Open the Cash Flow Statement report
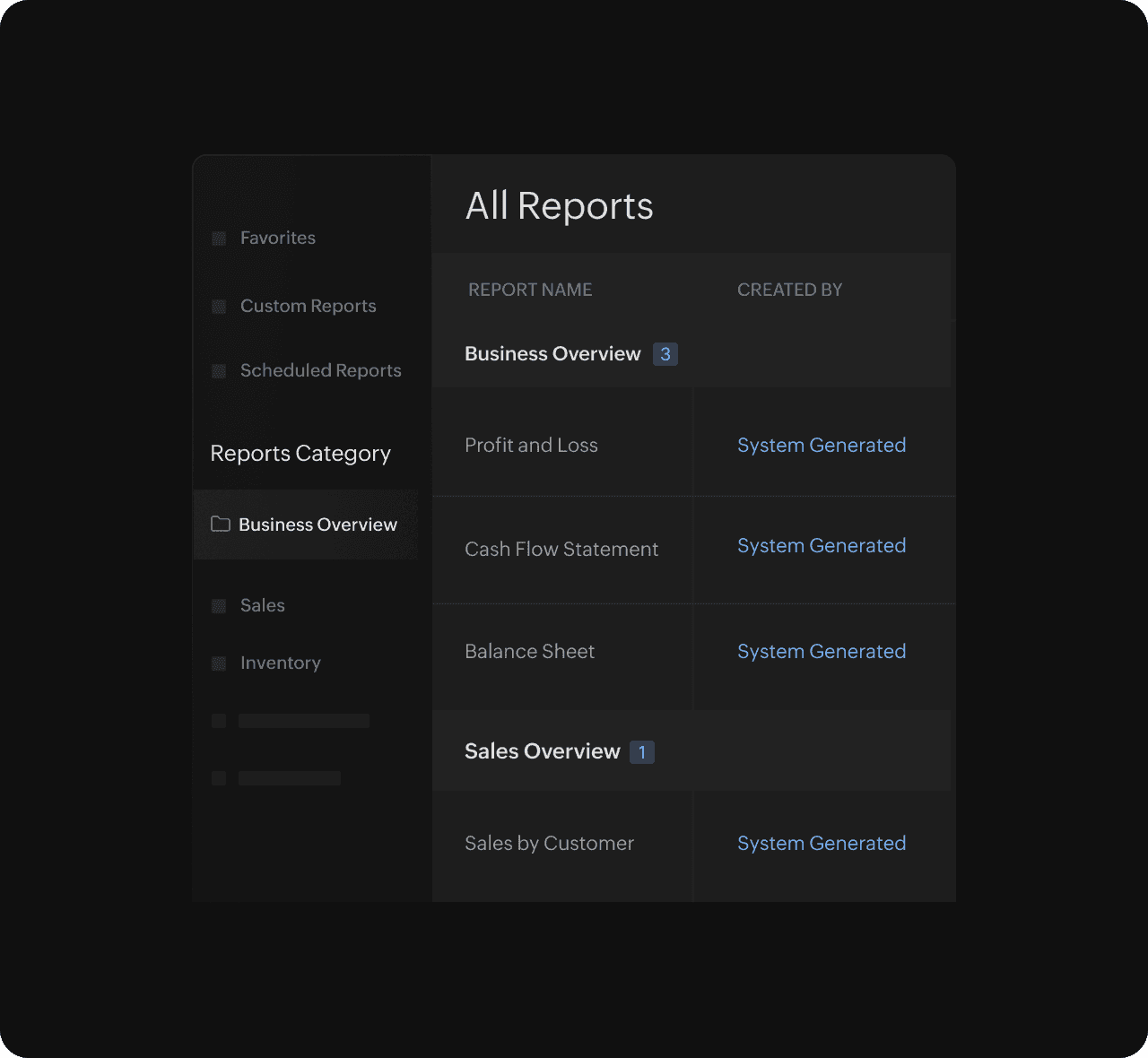The width and height of the screenshot is (1148, 1058). pos(561,550)
